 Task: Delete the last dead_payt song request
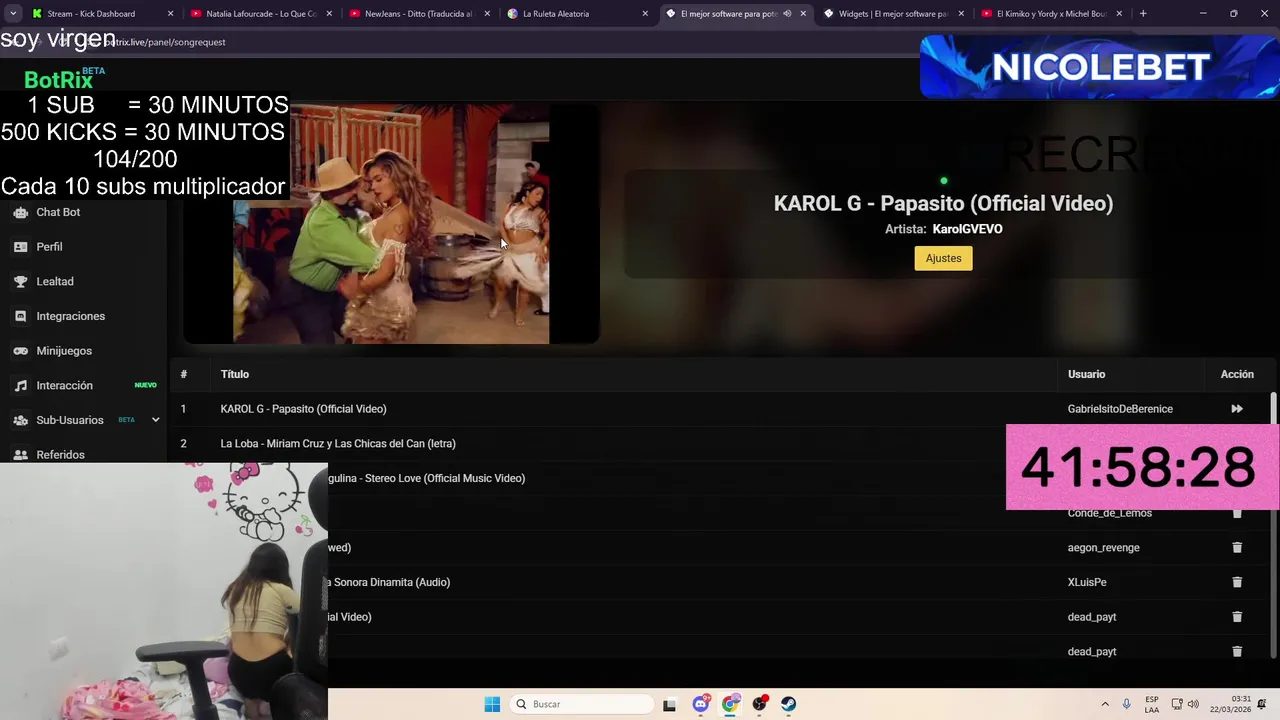tap(1237, 652)
